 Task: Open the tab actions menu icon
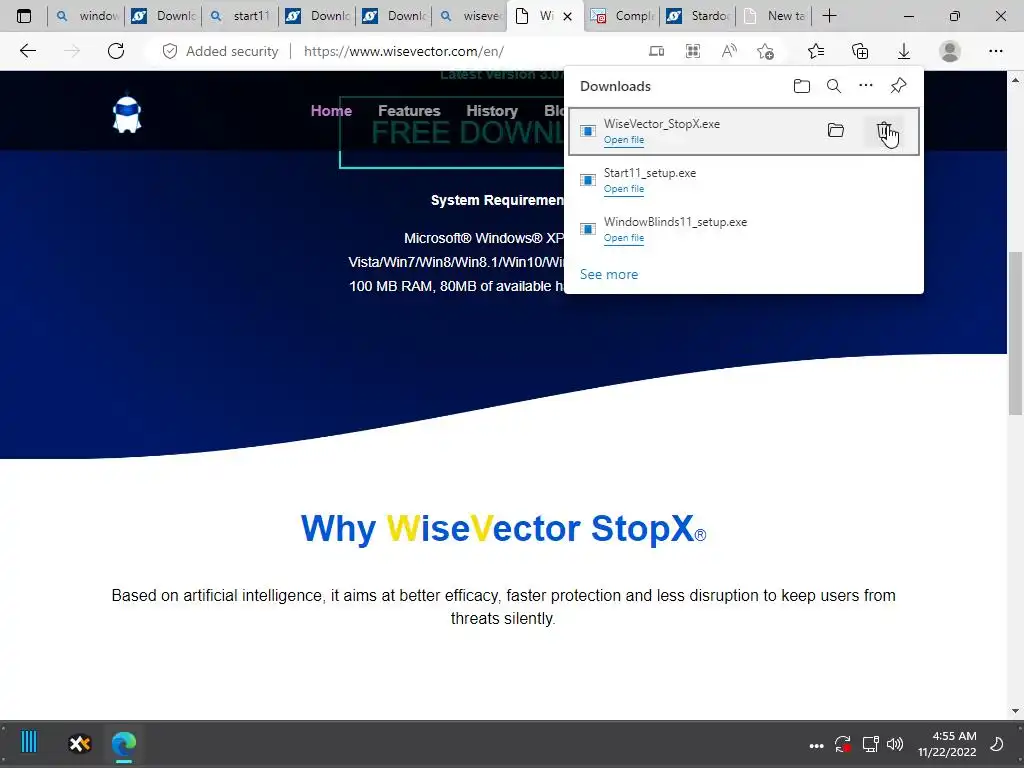[24, 16]
